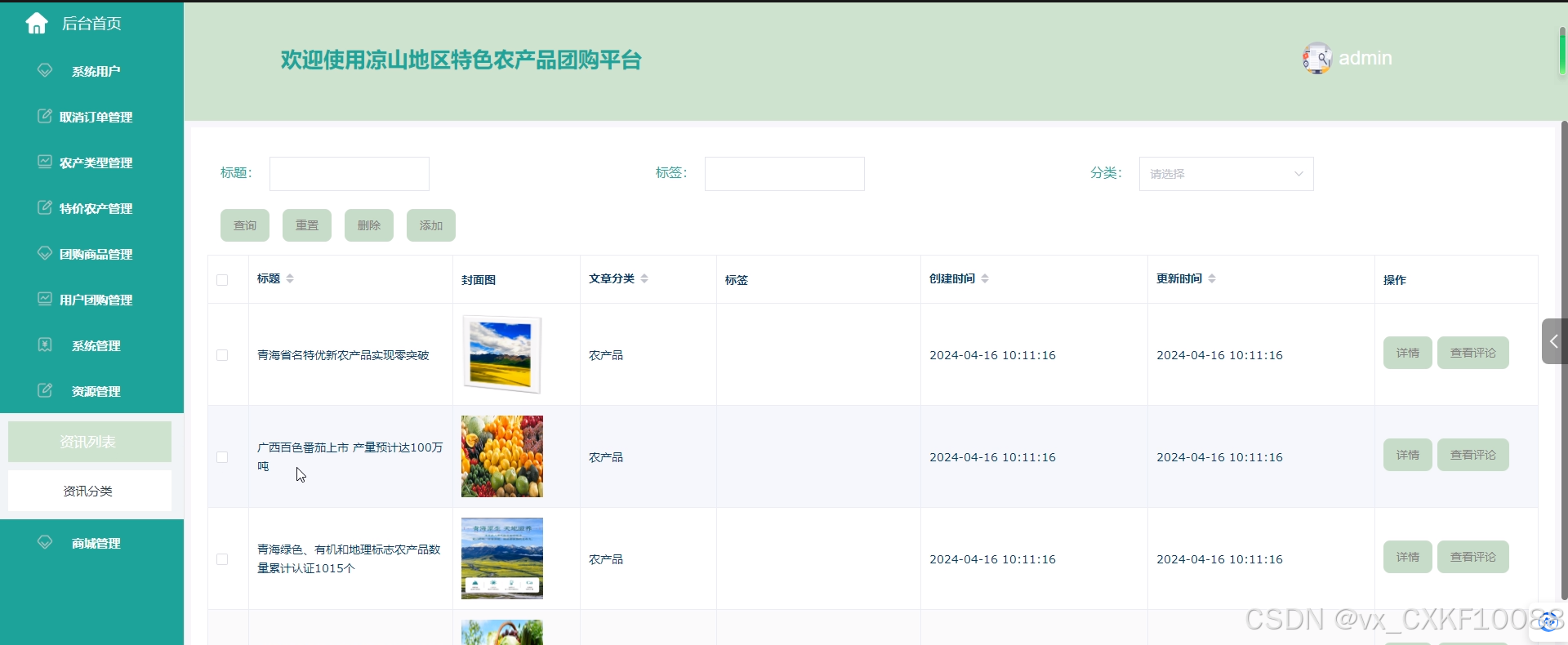The height and width of the screenshot is (645, 1568).
Task: Check the row 广西百色番茄上市
Action: click(x=222, y=457)
